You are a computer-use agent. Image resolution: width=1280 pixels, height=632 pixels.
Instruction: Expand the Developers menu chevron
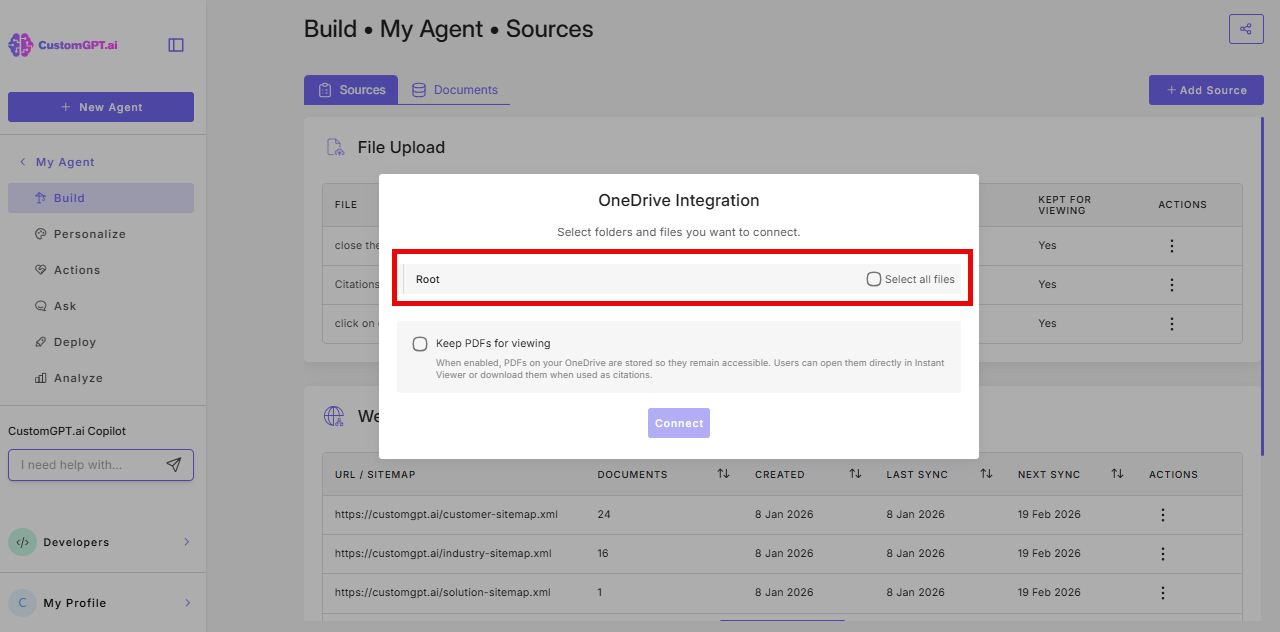pos(187,542)
